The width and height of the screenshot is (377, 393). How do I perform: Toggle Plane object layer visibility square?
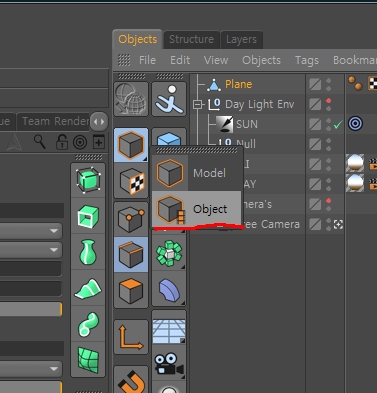coord(315,84)
